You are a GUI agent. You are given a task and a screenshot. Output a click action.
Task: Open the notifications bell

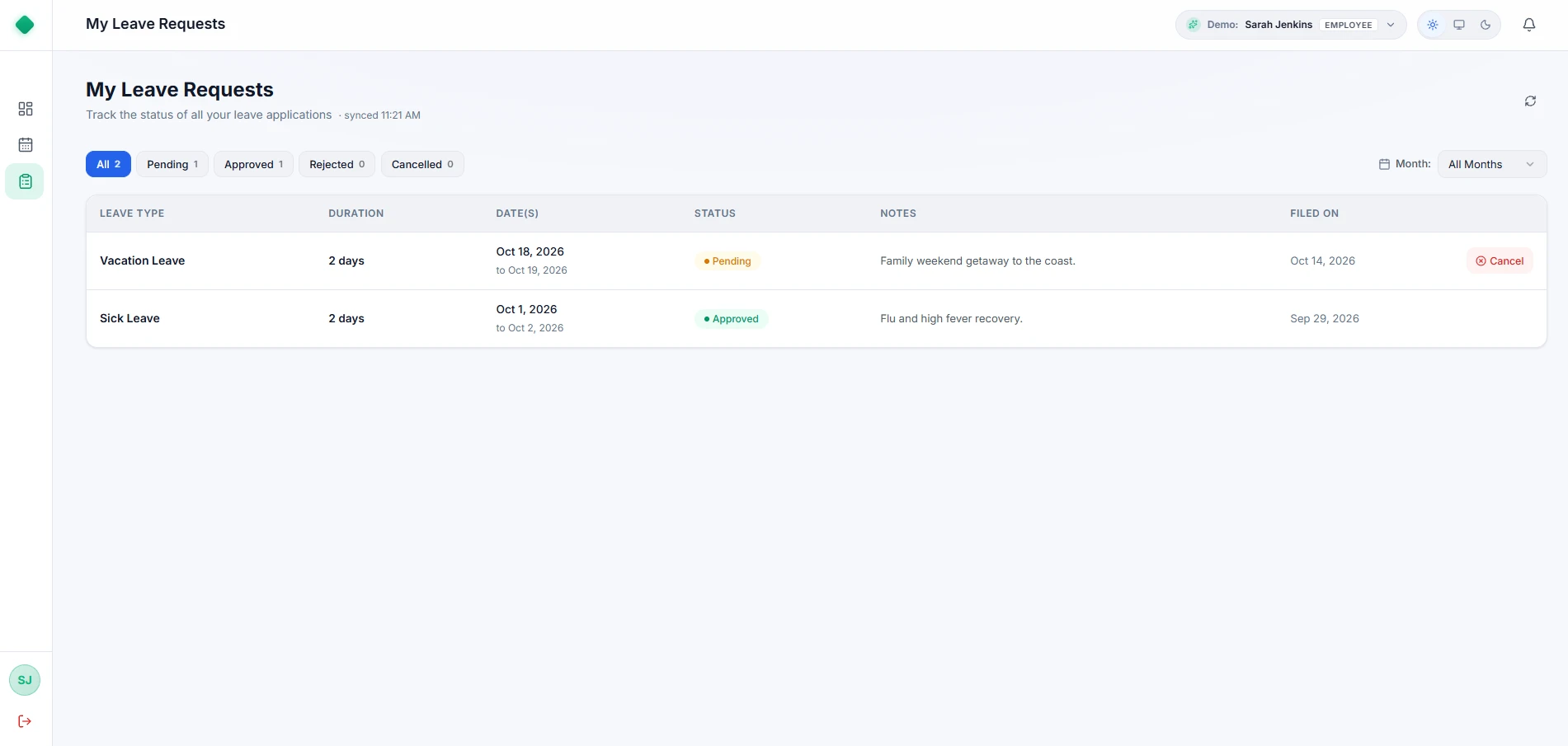pos(1528,25)
